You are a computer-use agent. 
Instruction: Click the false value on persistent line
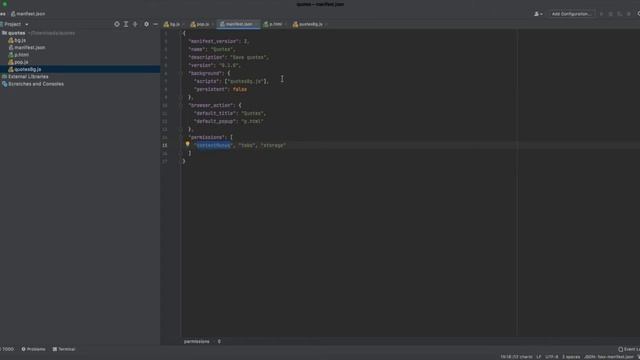click(x=240, y=89)
